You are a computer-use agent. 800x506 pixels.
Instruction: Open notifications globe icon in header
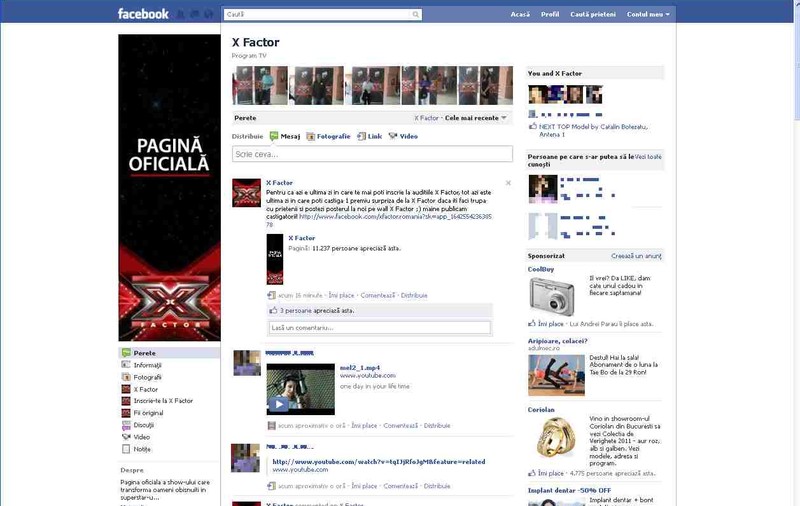[x=208, y=14]
